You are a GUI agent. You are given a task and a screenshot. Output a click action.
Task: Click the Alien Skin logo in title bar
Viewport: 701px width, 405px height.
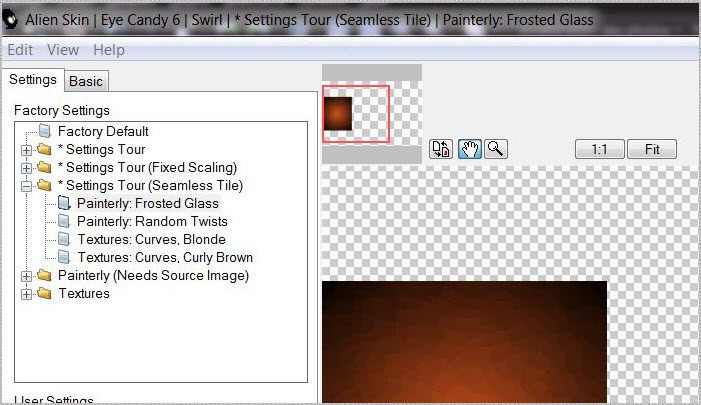click(10, 19)
